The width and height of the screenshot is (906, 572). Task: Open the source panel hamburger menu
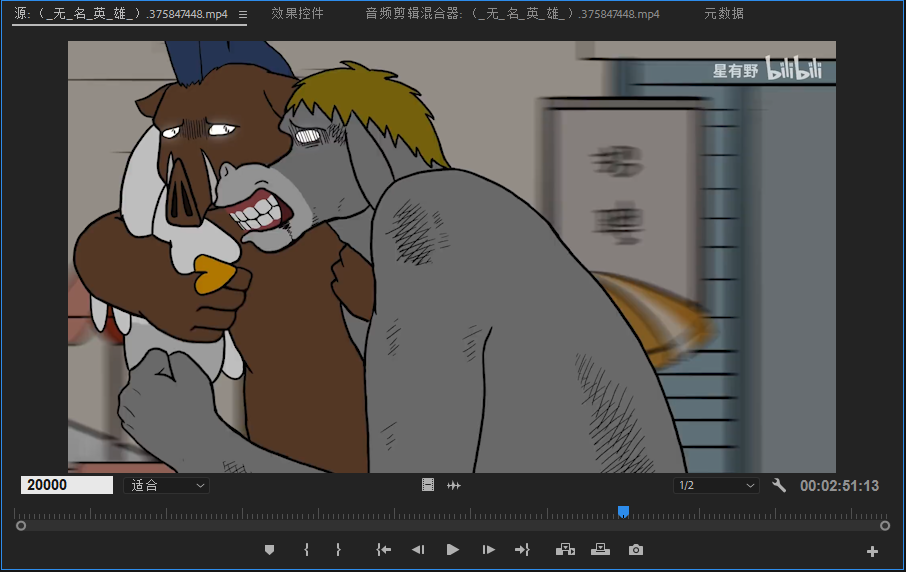click(243, 14)
